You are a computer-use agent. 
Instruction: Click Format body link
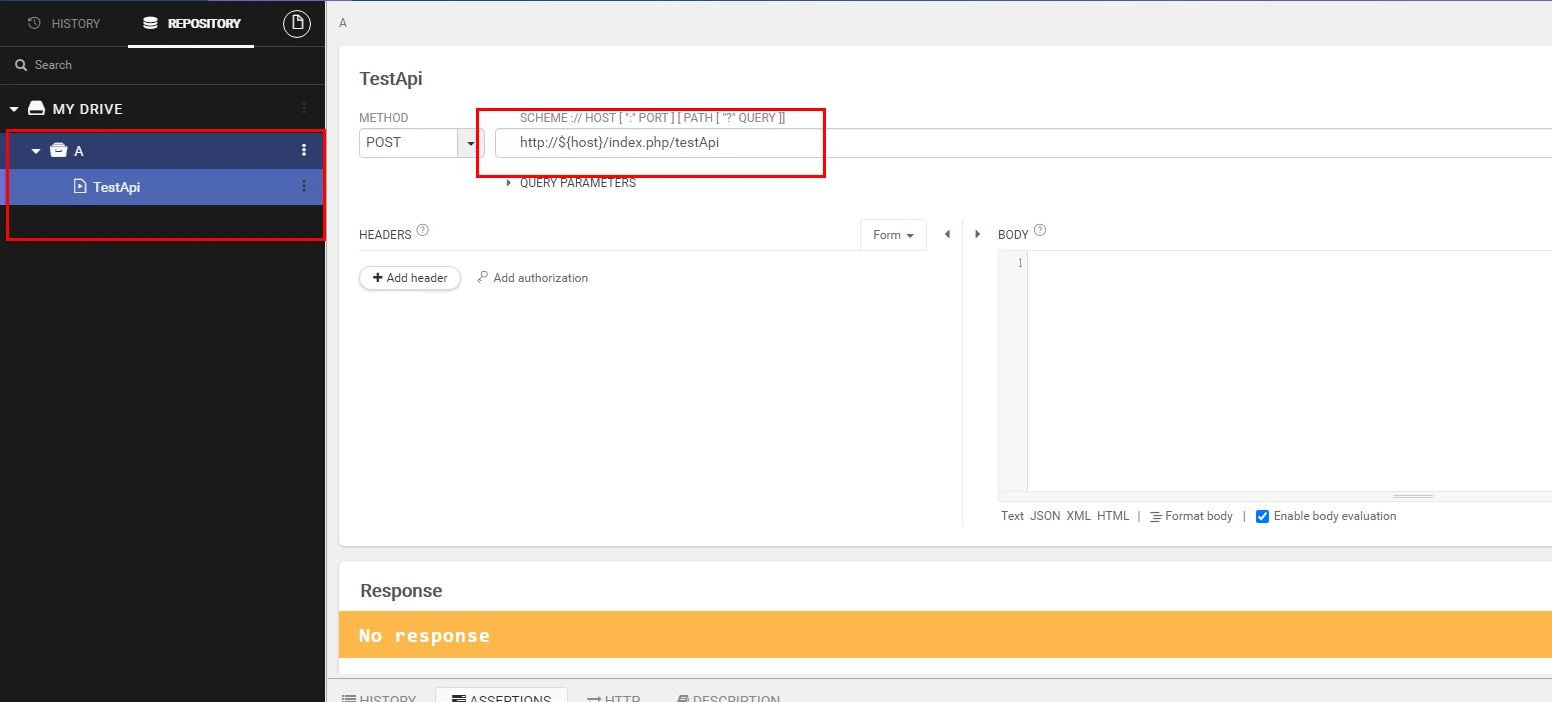(x=1191, y=516)
